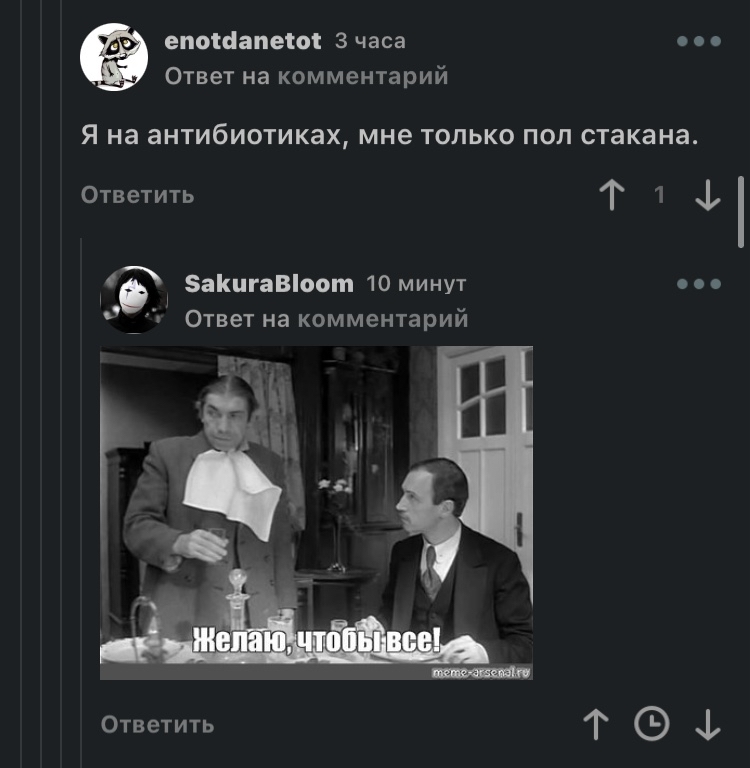Upvote SakuraBloom's meme reply
This screenshot has height=768, width=750.
(596, 724)
